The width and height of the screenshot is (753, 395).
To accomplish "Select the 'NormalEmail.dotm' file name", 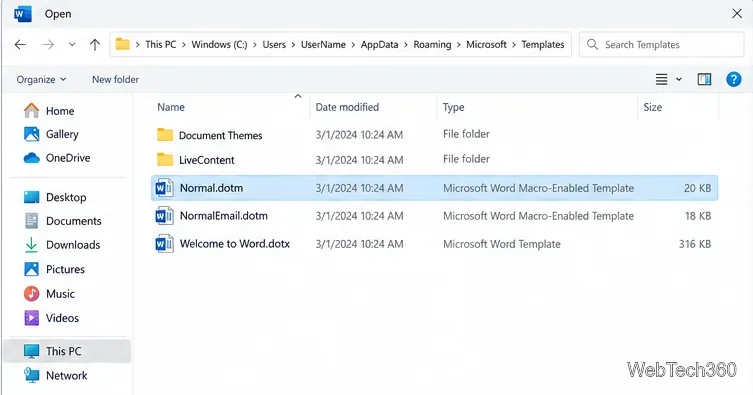I will point(224,216).
